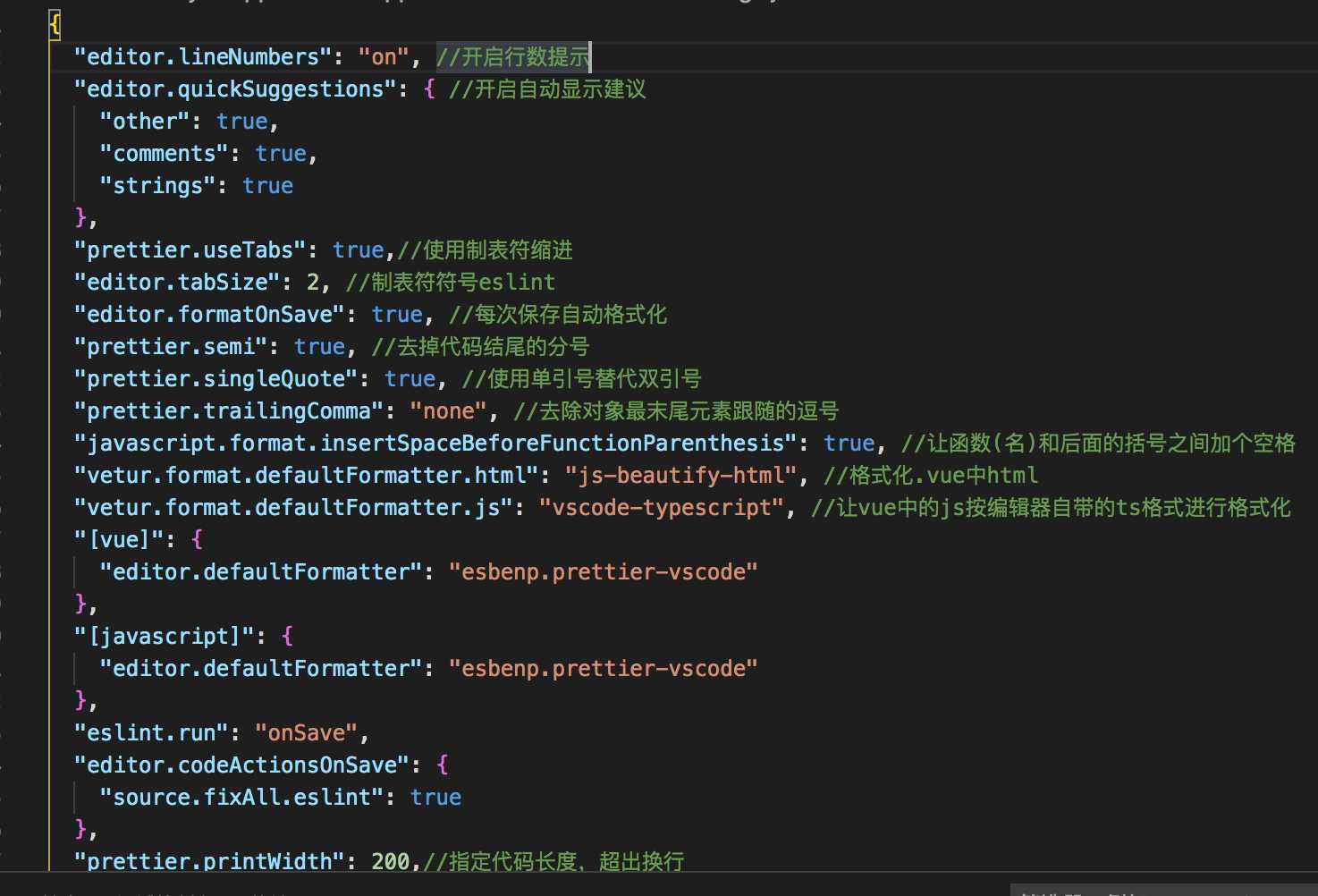
Task: Click "editor.defaultFormatter" inside the [vue] block
Action: pyautogui.click(x=261, y=572)
